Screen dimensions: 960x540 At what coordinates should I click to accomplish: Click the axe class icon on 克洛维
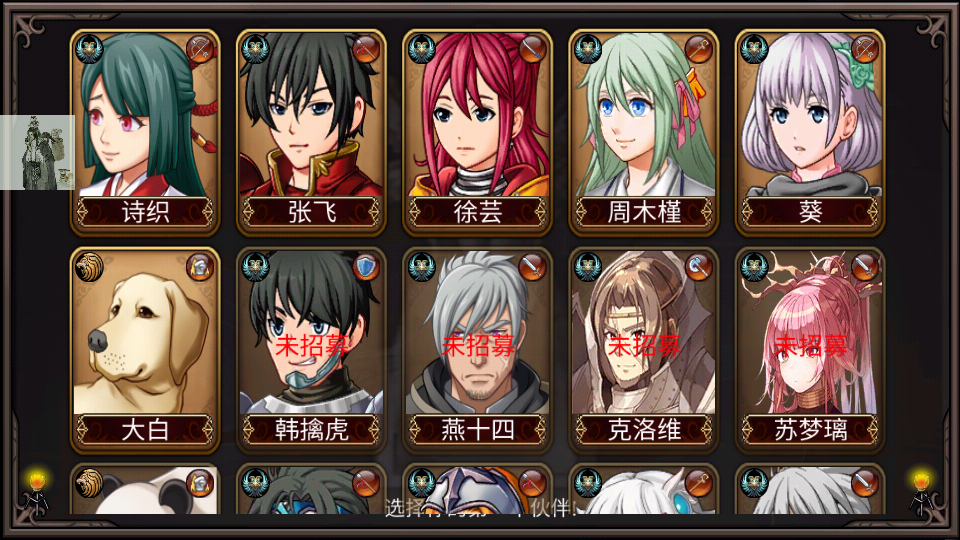[698, 268]
